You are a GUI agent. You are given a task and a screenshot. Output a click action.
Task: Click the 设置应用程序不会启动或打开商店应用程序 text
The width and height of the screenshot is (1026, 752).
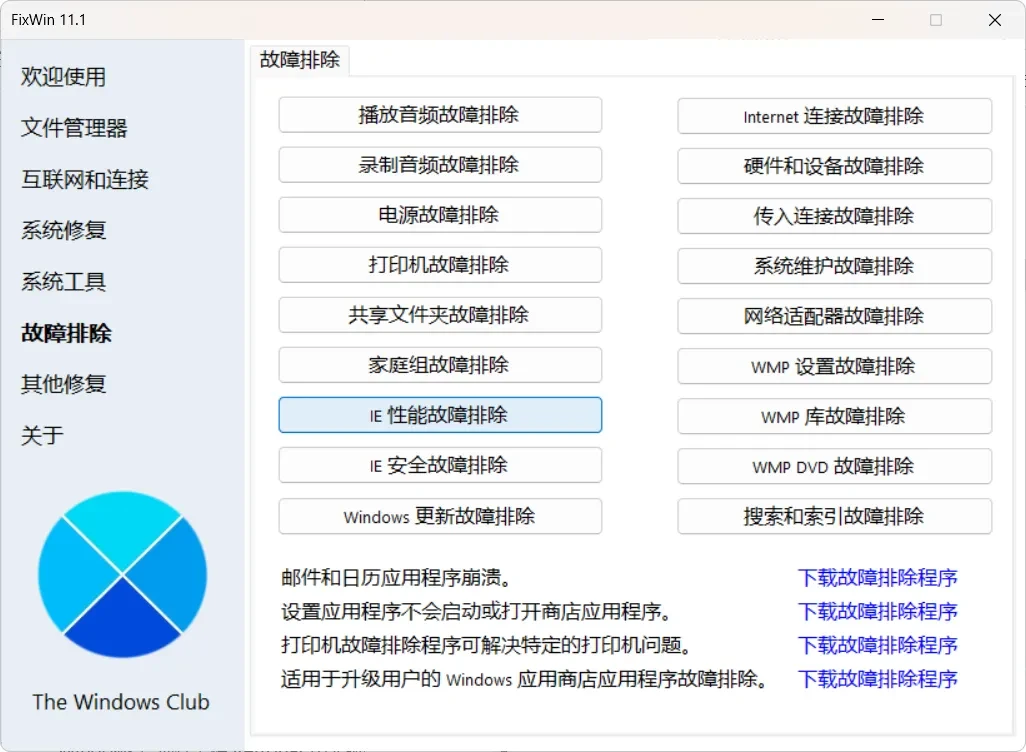coord(478,611)
